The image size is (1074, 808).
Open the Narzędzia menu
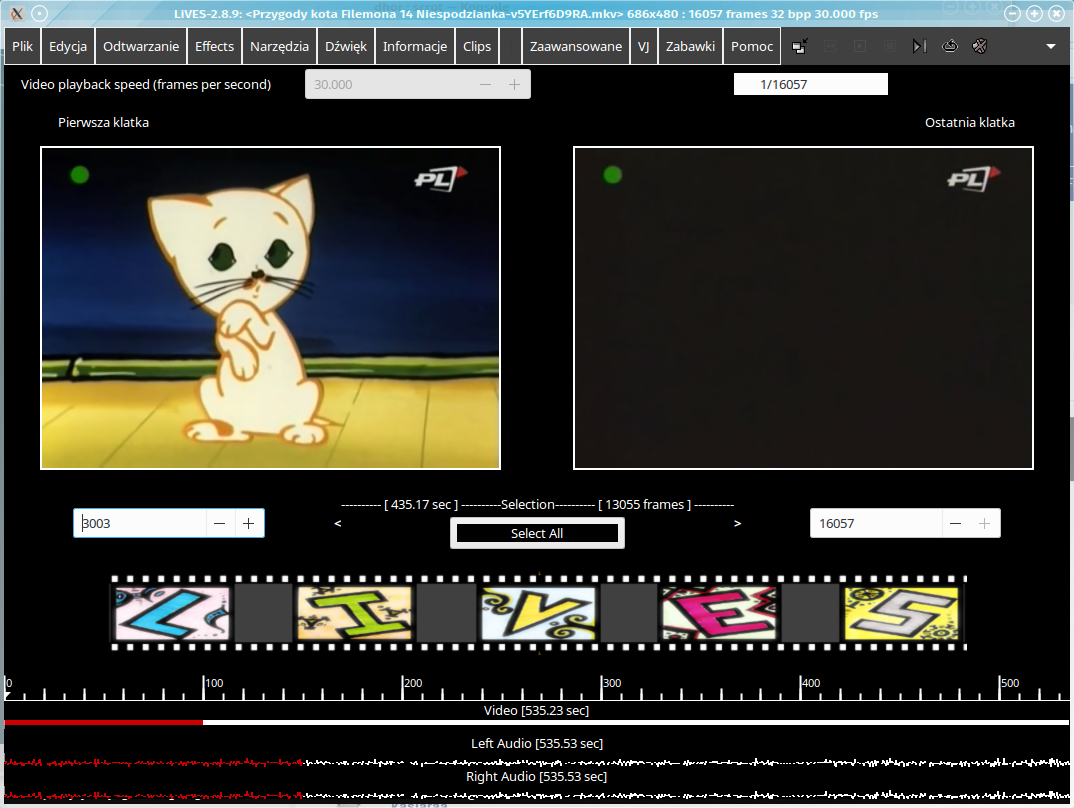[279, 46]
